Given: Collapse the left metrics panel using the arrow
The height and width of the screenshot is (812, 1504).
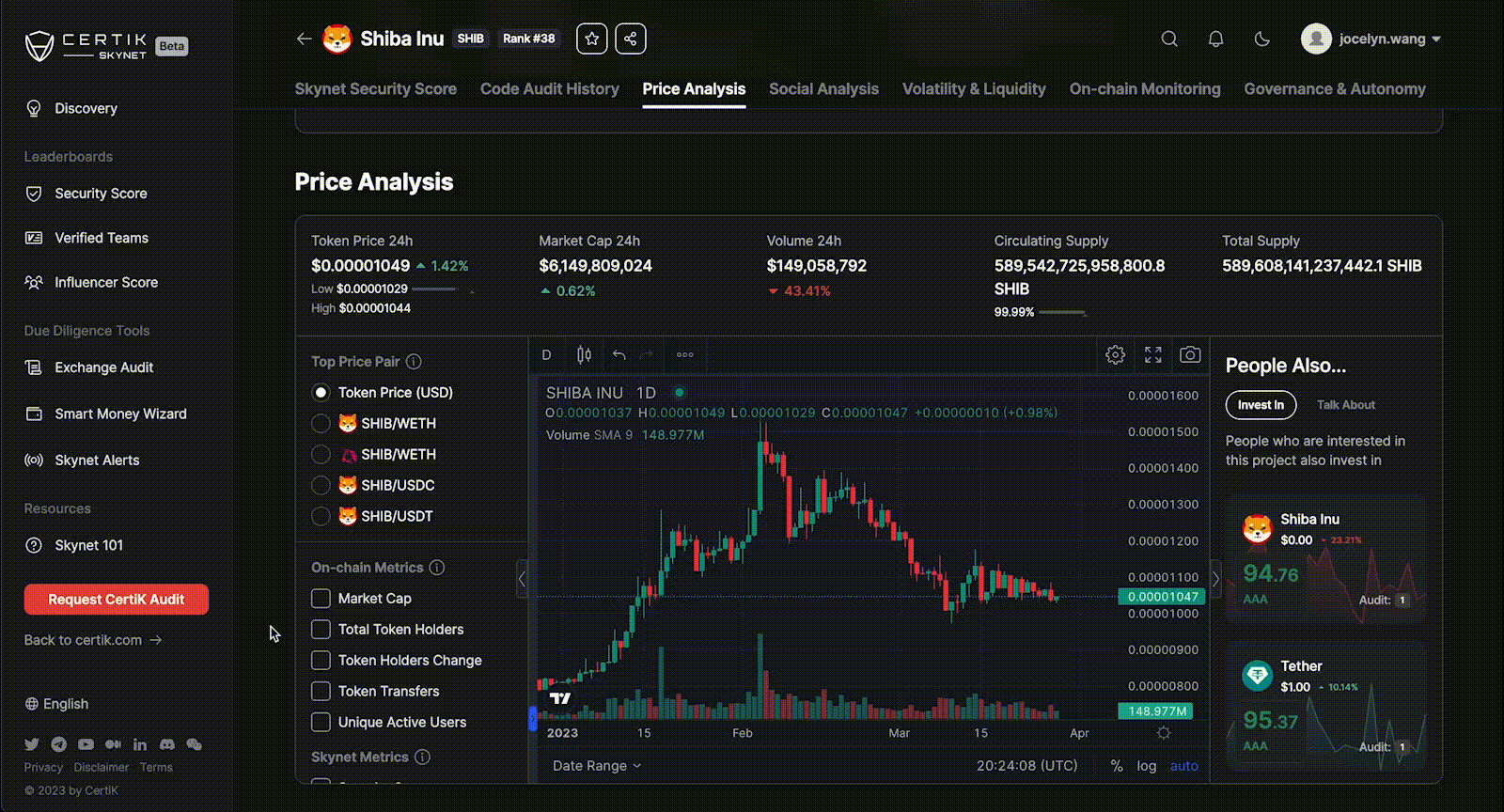Looking at the screenshot, I should pyautogui.click(x=522, y=579).
